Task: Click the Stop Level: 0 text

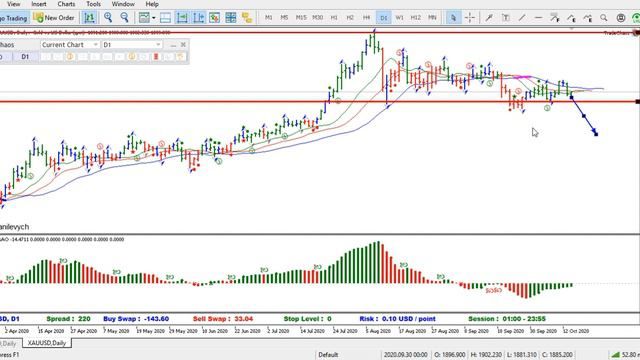Action: [307, 319]
